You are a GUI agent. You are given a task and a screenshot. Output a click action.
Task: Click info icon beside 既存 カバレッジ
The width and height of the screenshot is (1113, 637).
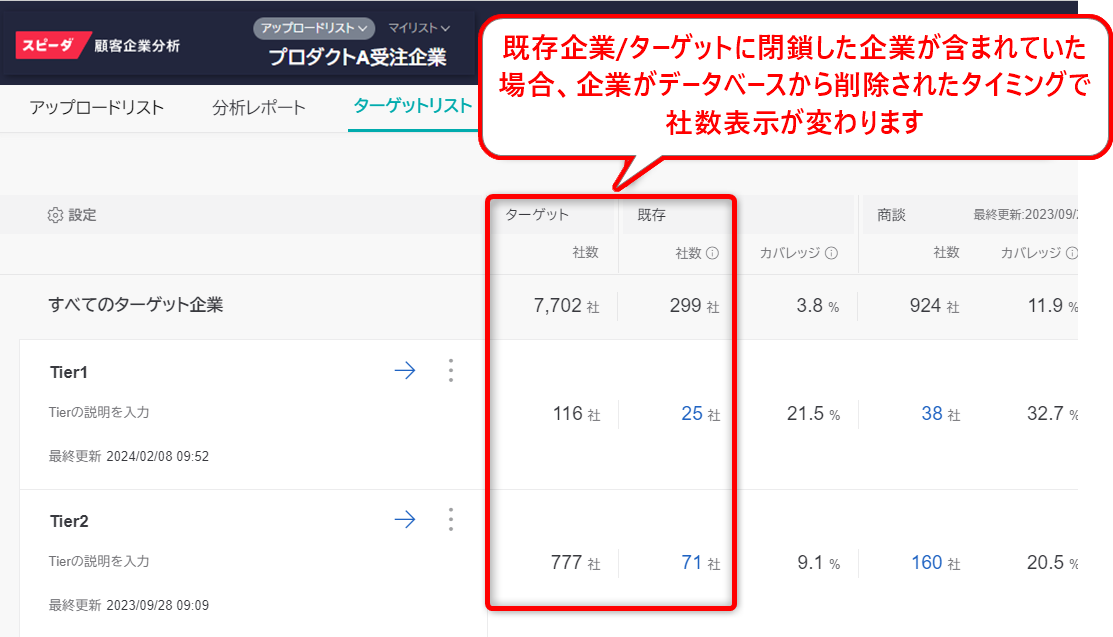pyautogui.click(x=831, y=254)
